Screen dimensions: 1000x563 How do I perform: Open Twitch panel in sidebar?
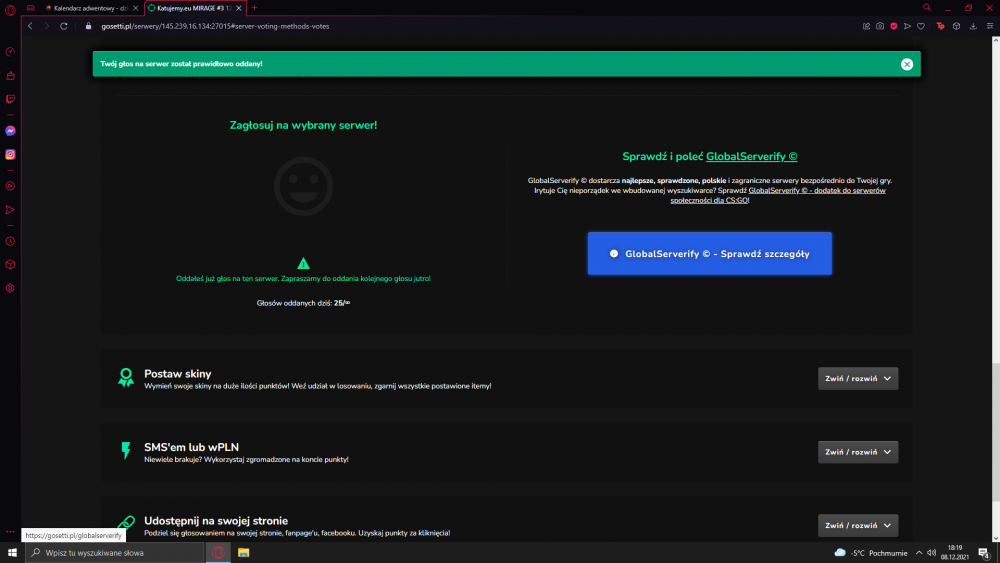10,99
